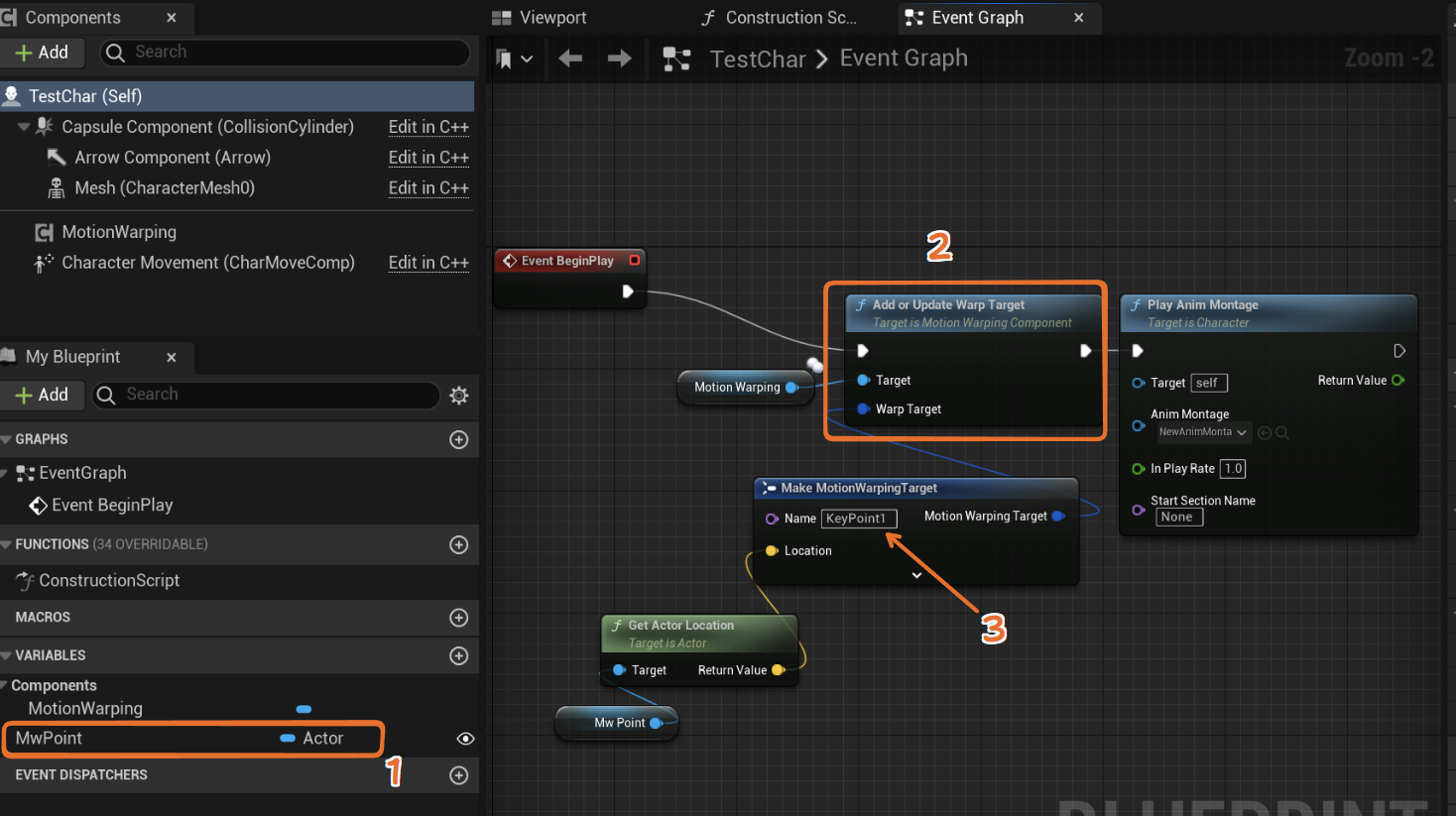1456x816 pixels.
Task: Add a new event dispatcher
Action: (x=459, y=775)
